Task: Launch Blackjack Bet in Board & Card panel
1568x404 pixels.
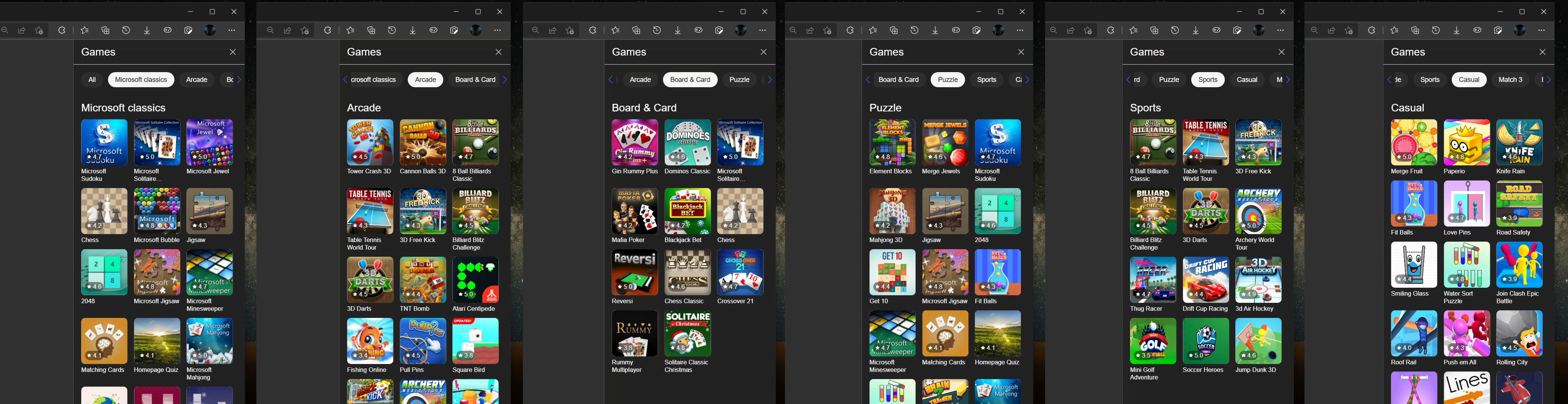Action: [688, 215]
